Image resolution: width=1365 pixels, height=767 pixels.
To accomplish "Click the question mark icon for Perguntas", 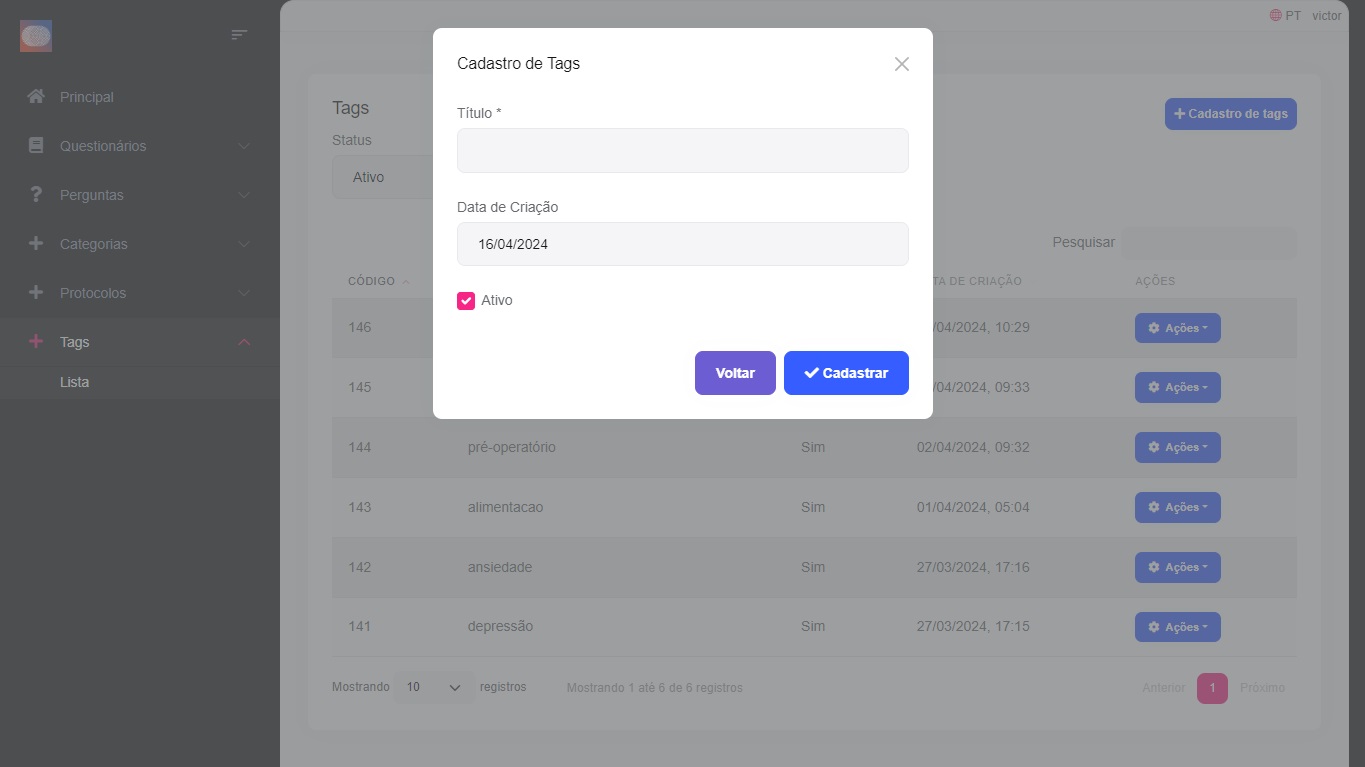I will pyautogui.click(x=36, y=195).
